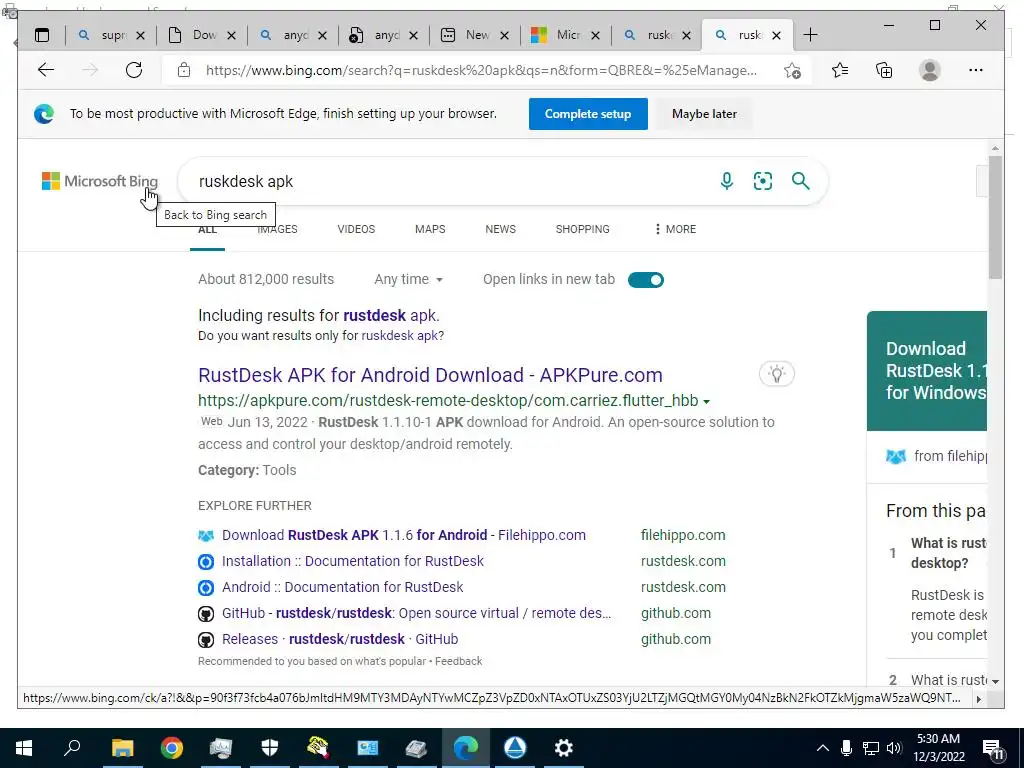Click the 'Maybe later' button
The image size is (1024, 768).
[x=704, y=114]
